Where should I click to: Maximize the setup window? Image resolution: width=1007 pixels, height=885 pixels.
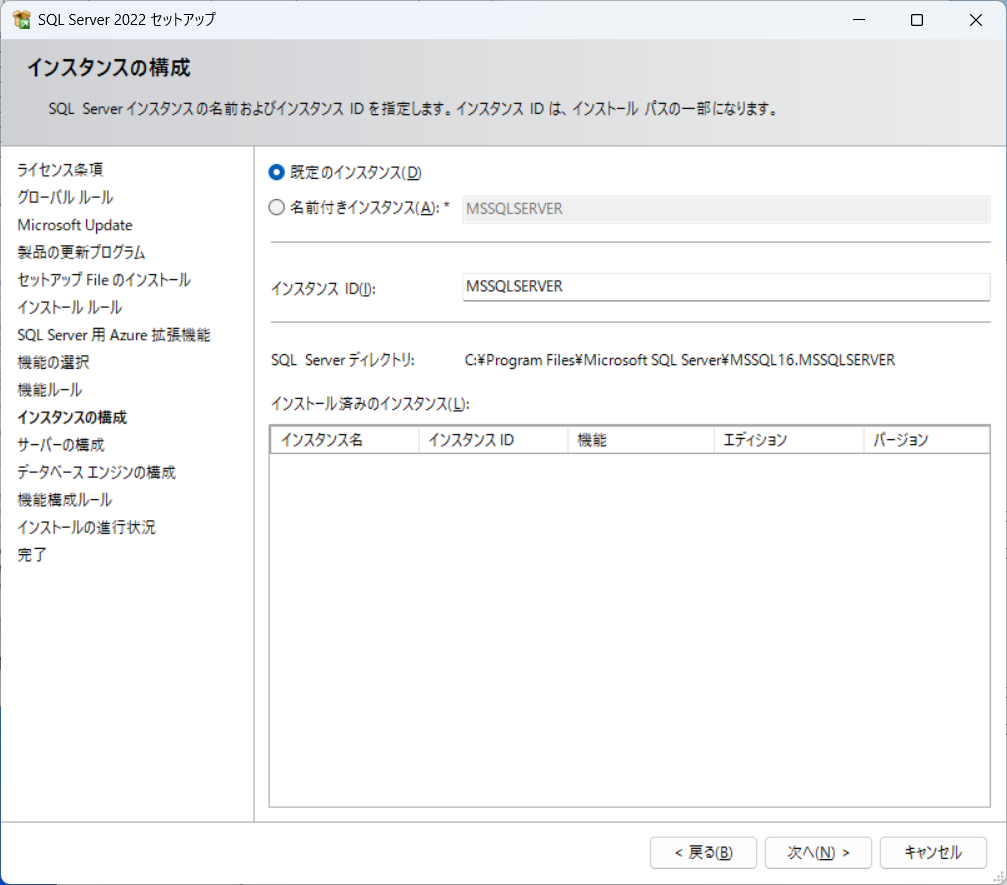point(917,20)
